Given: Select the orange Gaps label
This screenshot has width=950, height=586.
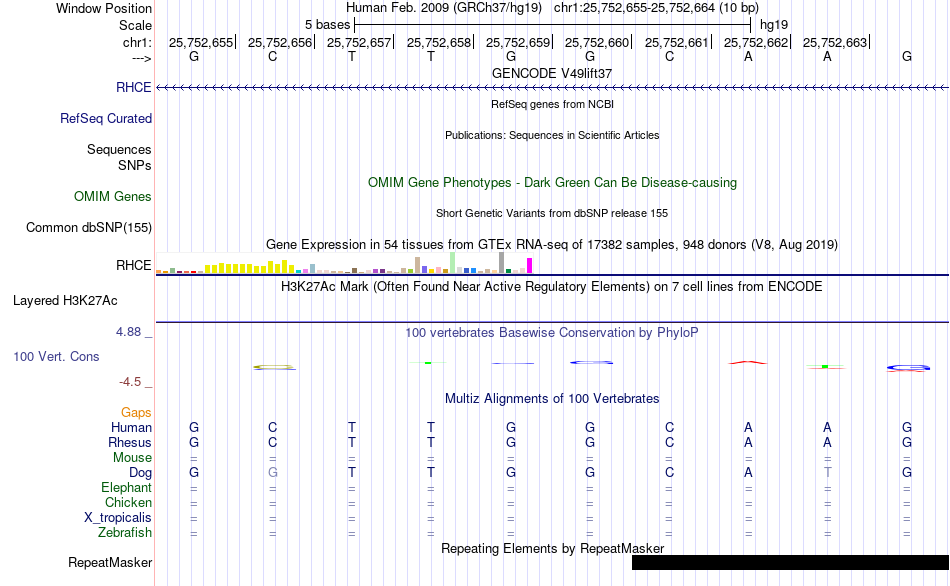Looking at the screenshot, I should [x=136, y=413].
